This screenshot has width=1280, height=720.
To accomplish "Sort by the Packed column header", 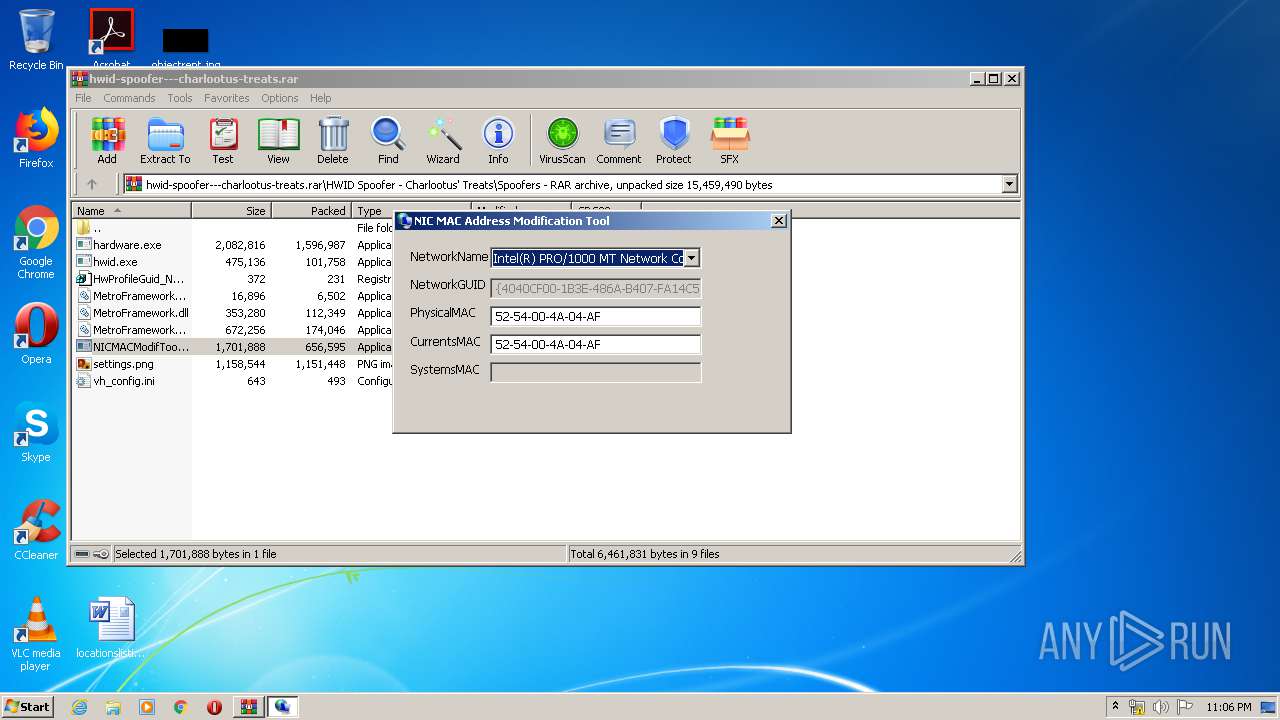I will [x=312, y=211].
